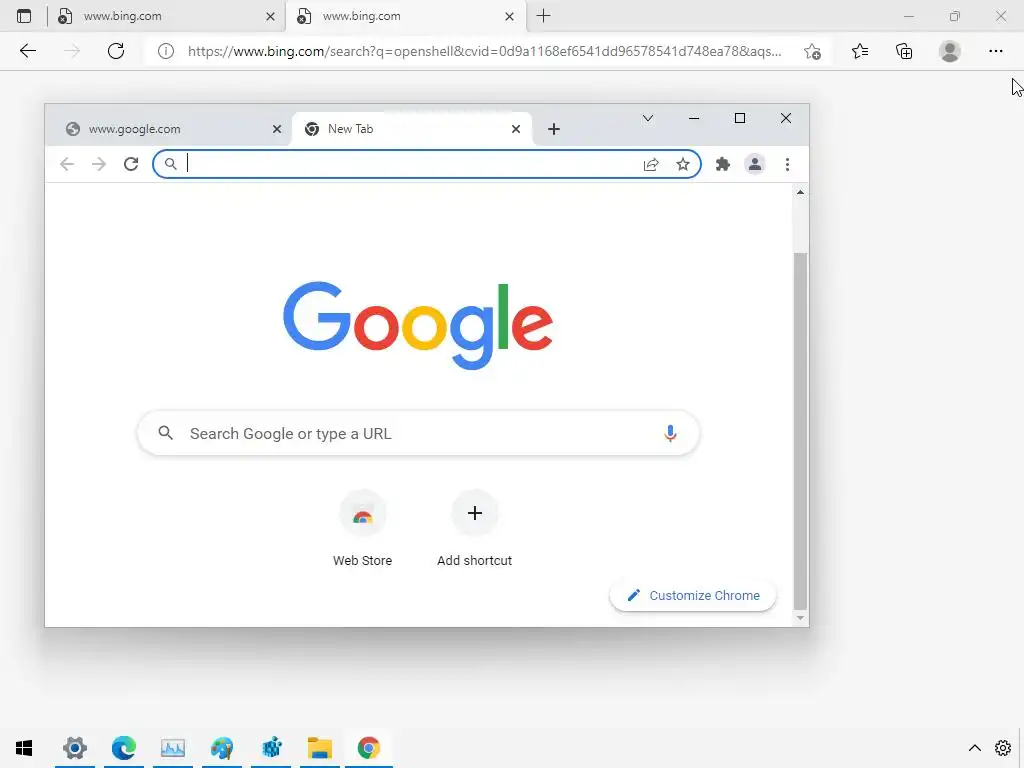
Task: Bookmark this tab with the star icon
Action: click(x=683, y=165)
